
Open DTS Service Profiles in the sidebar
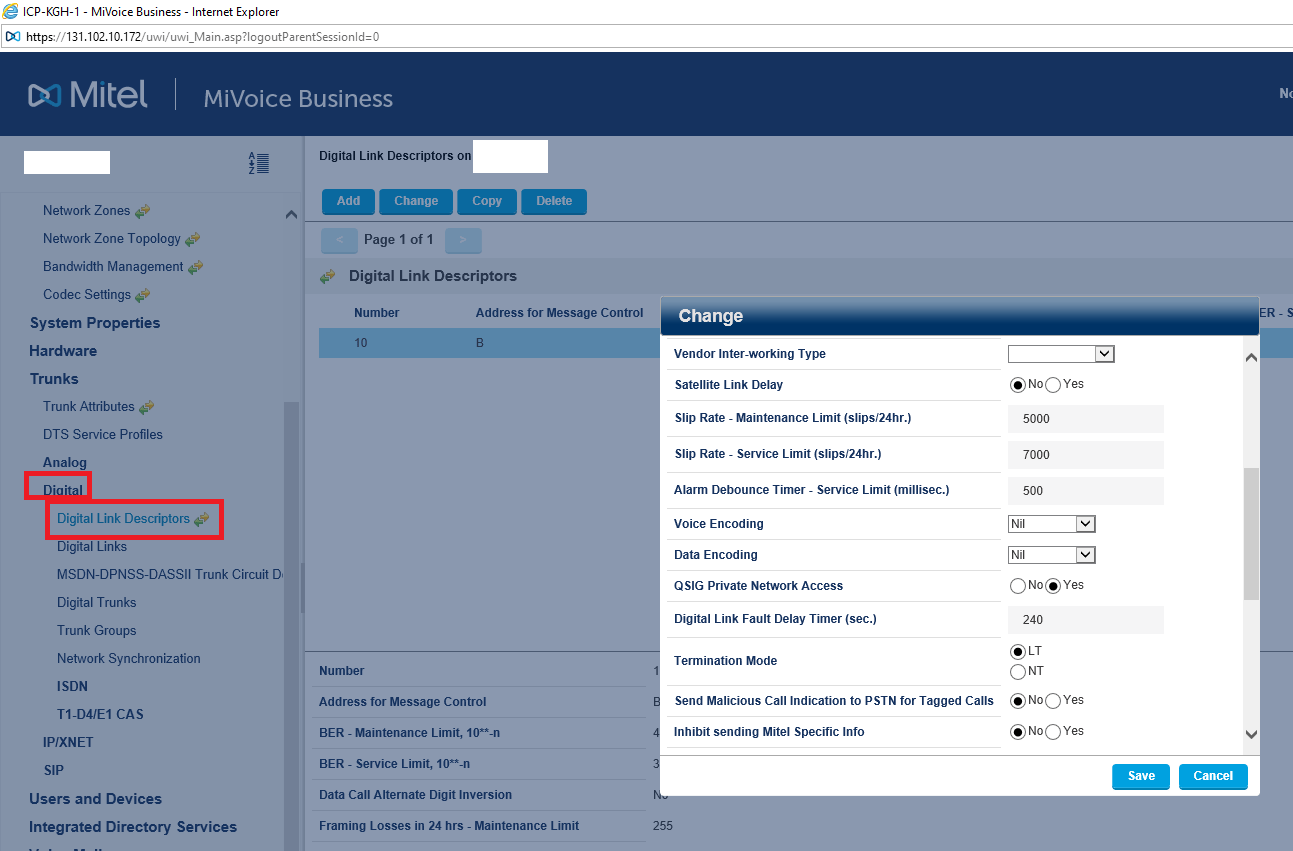pyautogui.click(x=103, y=435)
